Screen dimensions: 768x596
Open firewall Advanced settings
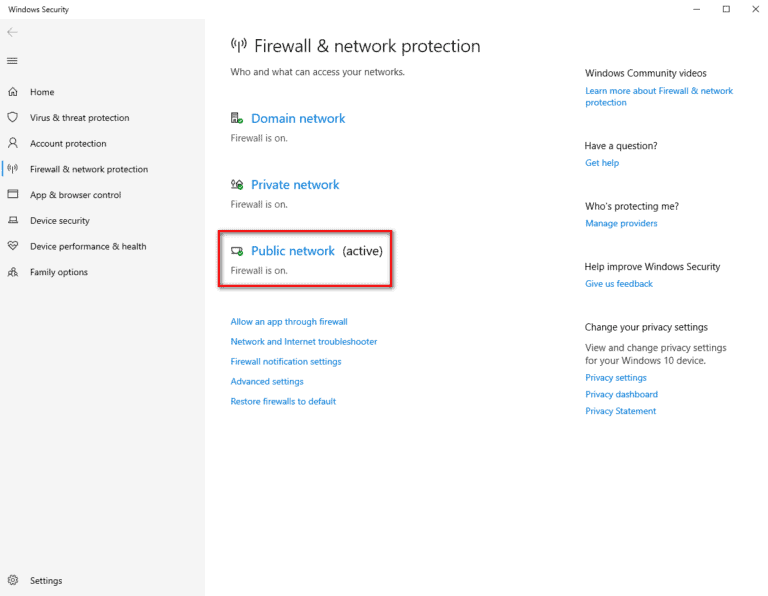(267, 381)
